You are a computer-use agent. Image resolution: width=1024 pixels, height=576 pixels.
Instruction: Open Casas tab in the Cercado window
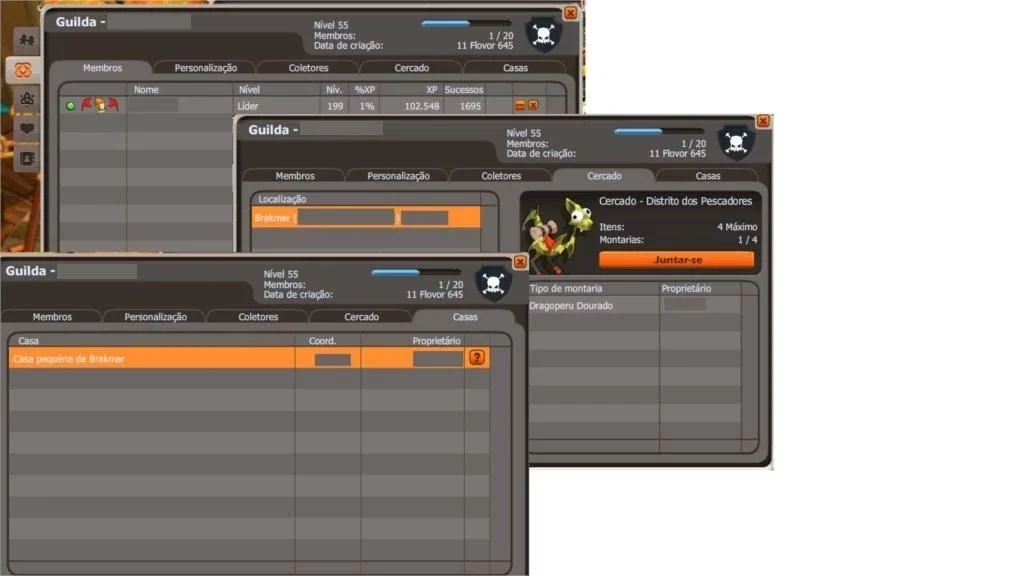[x=708, y=176]
